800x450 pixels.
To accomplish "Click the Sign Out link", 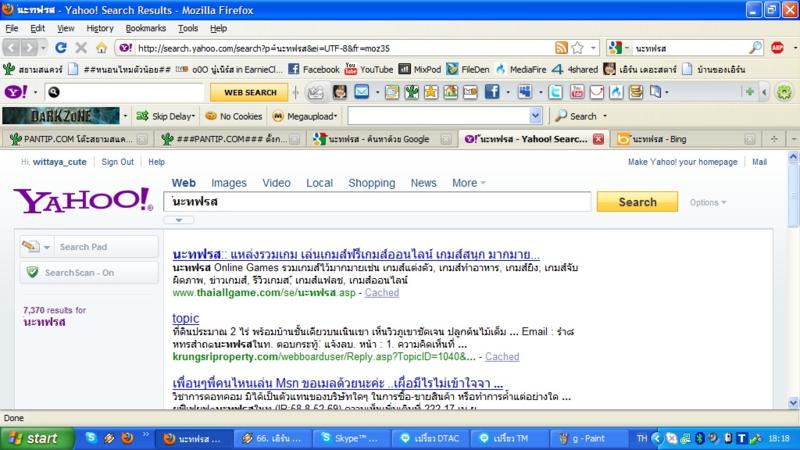I will click(117, 162).
